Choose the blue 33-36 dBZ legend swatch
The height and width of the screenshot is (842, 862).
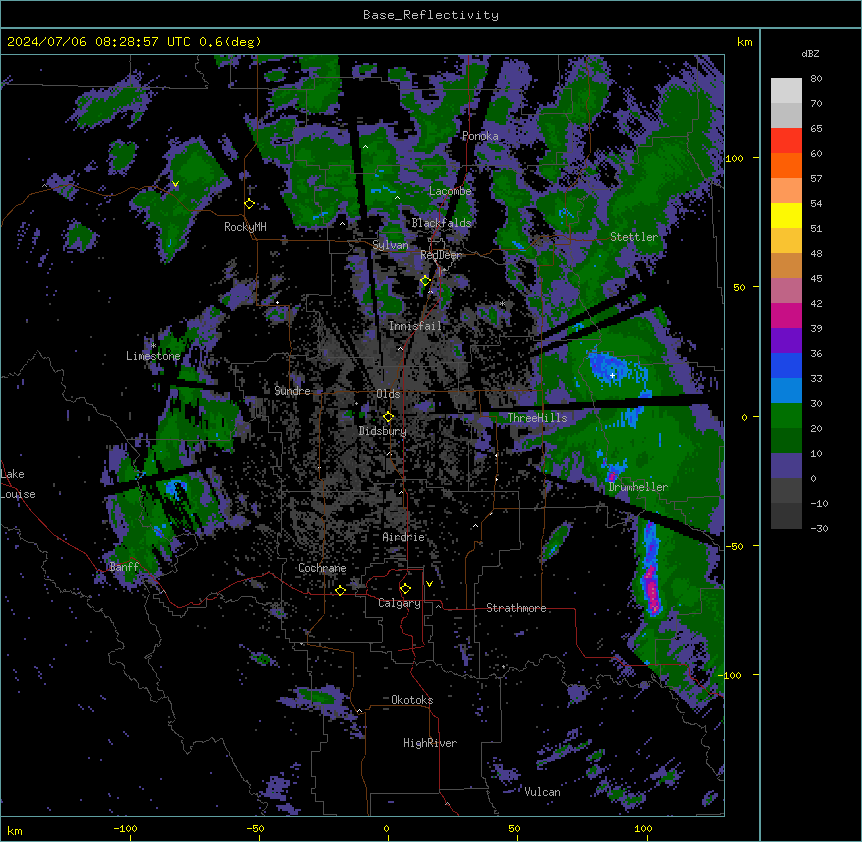click(x=786, y=365)
